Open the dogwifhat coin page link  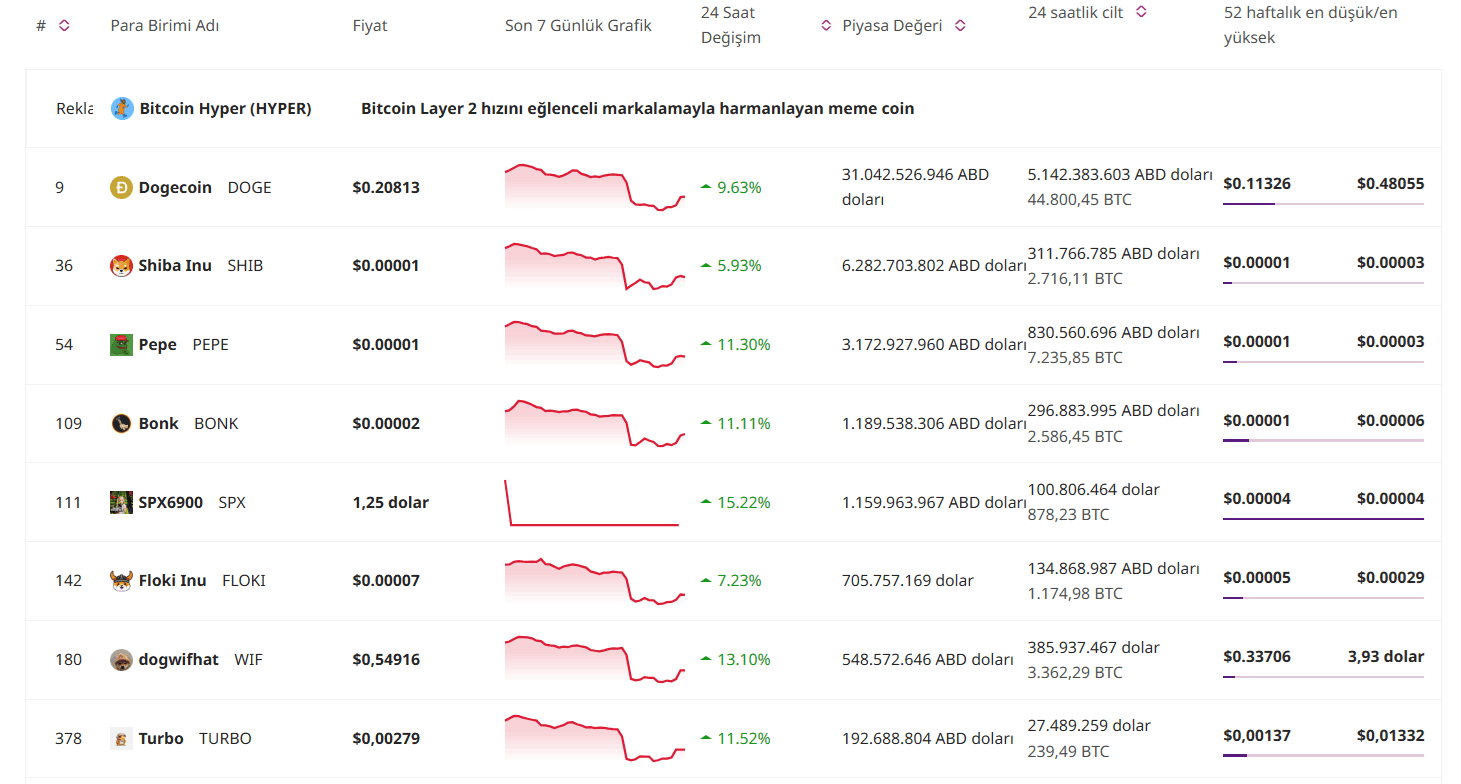click(178, 659)
